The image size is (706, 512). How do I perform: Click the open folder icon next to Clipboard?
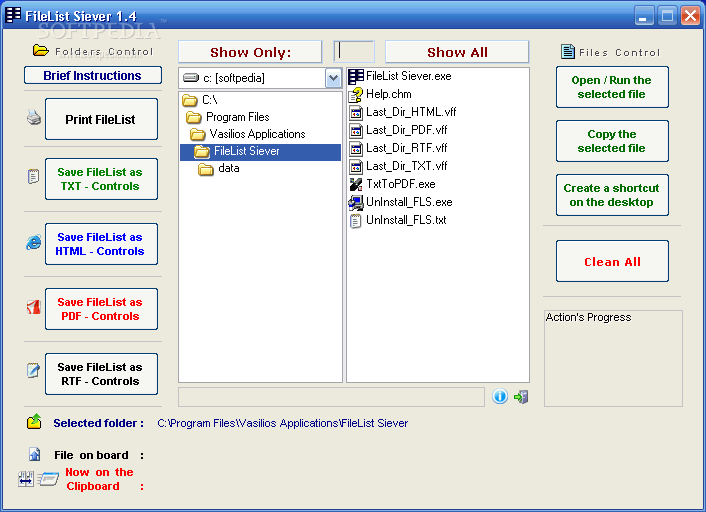[x=48, y=479]
